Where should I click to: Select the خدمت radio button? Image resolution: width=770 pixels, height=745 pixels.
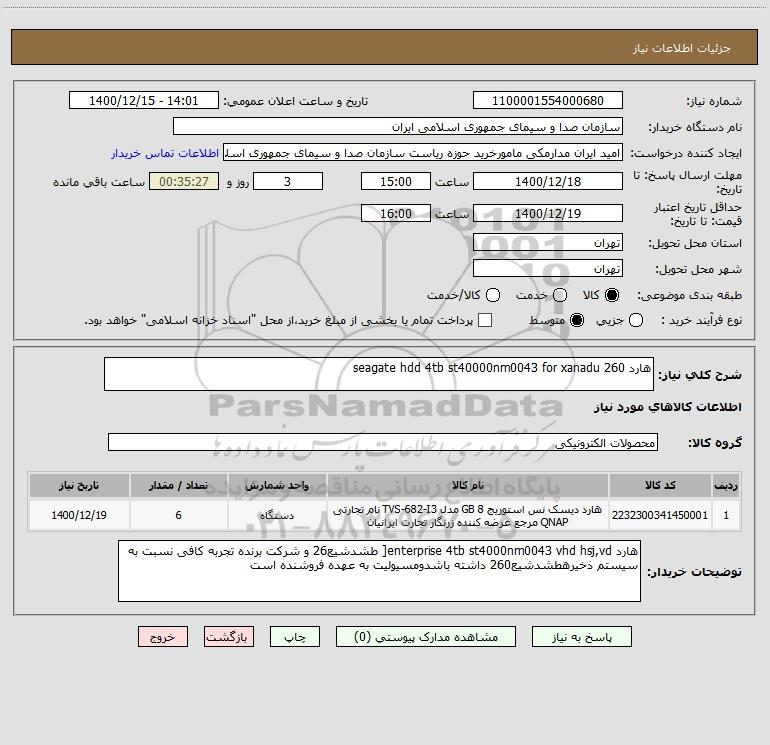[560, 295]
